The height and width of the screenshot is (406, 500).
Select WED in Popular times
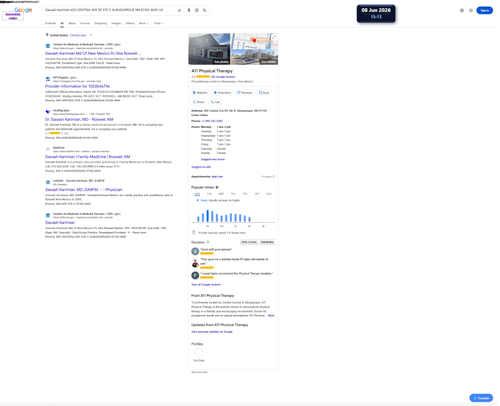coord(221,194)
